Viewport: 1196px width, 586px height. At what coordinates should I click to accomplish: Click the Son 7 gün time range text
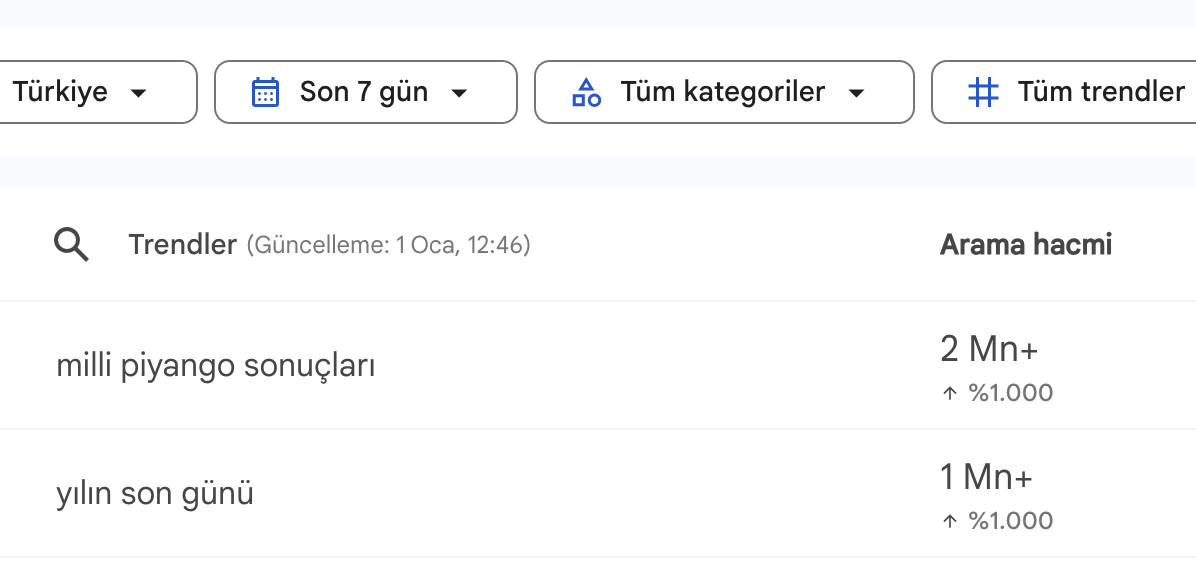pos(364,92)
